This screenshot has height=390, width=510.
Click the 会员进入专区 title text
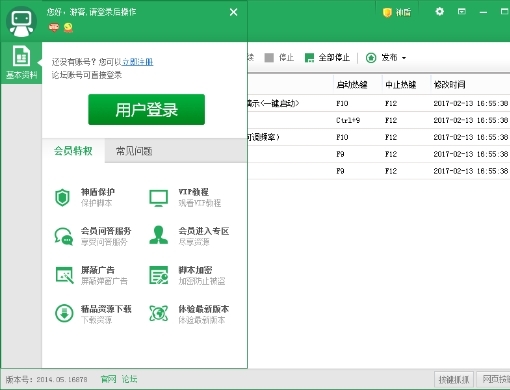click(x=204, y=231)
